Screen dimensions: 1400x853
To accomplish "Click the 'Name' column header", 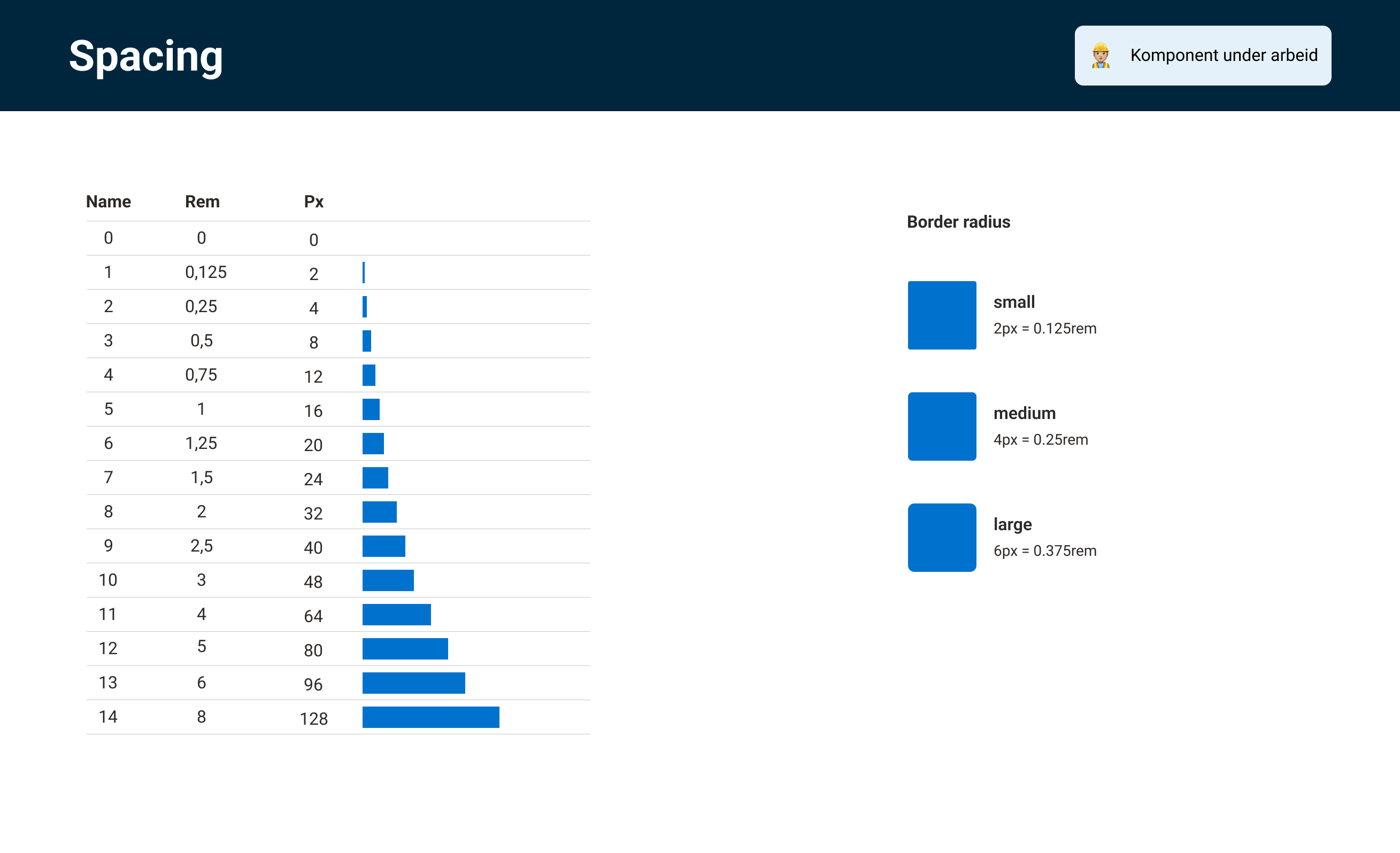I will tap(109, 201).
